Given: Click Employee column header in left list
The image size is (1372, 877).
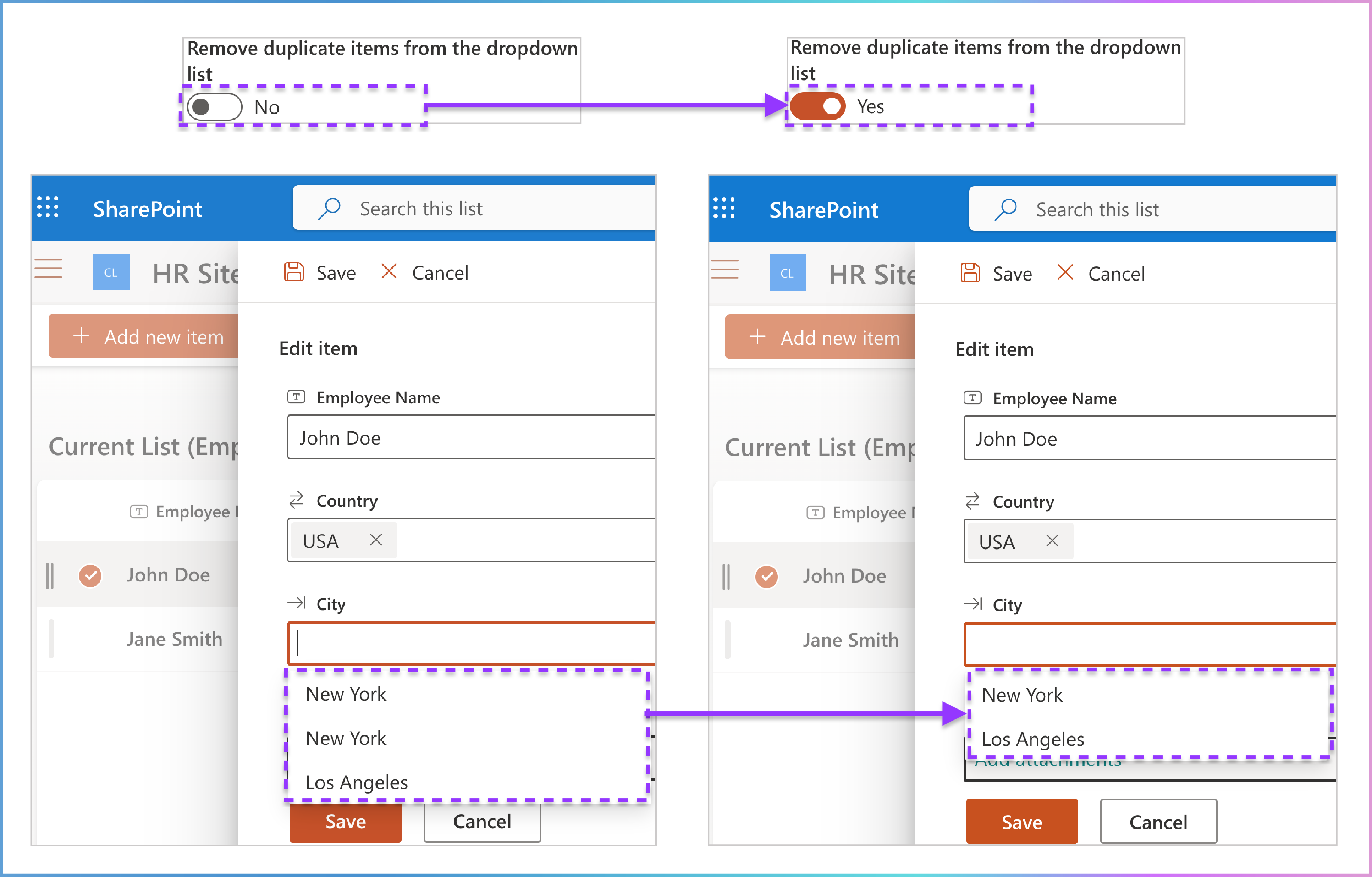Looking at the screenshot, I should pyautogui.click(x=184, y=511).
